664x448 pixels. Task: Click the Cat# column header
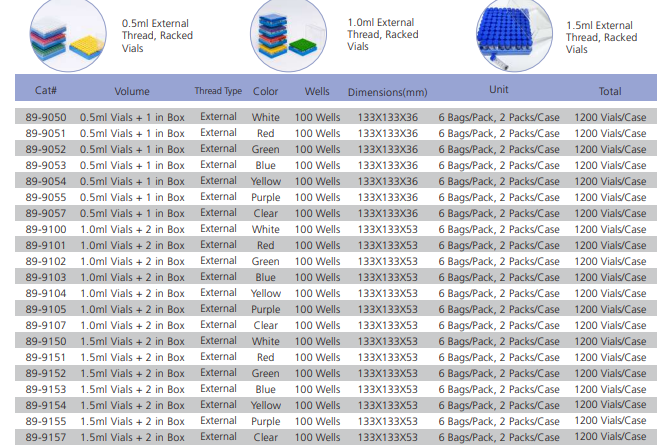(46, 91)
